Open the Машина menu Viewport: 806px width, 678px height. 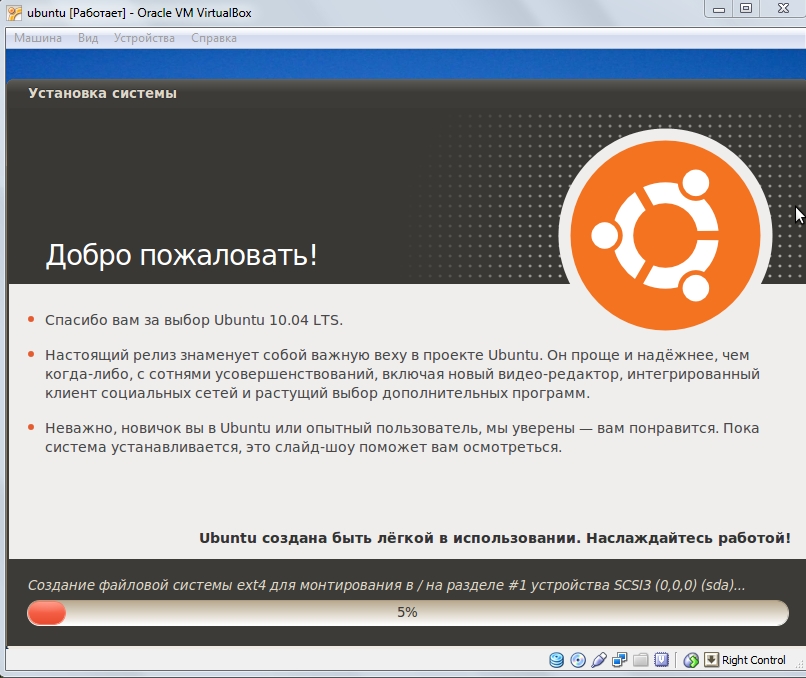[38, 38]
